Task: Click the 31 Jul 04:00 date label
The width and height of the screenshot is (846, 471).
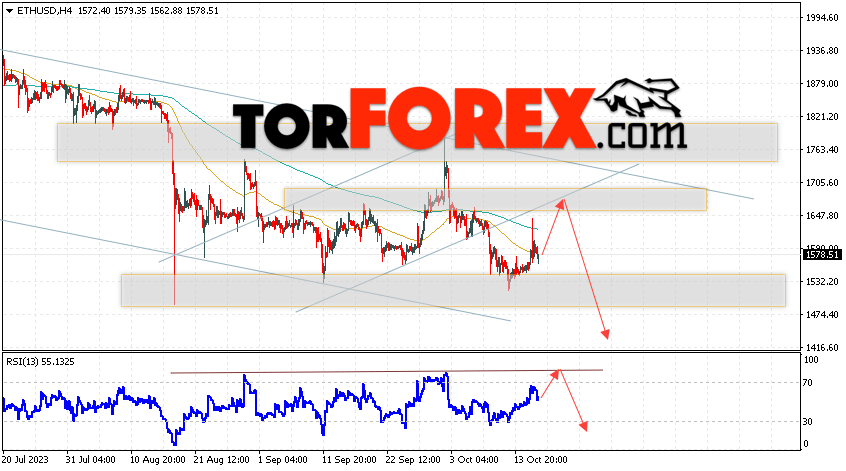Action: click(x=91, y=460)
